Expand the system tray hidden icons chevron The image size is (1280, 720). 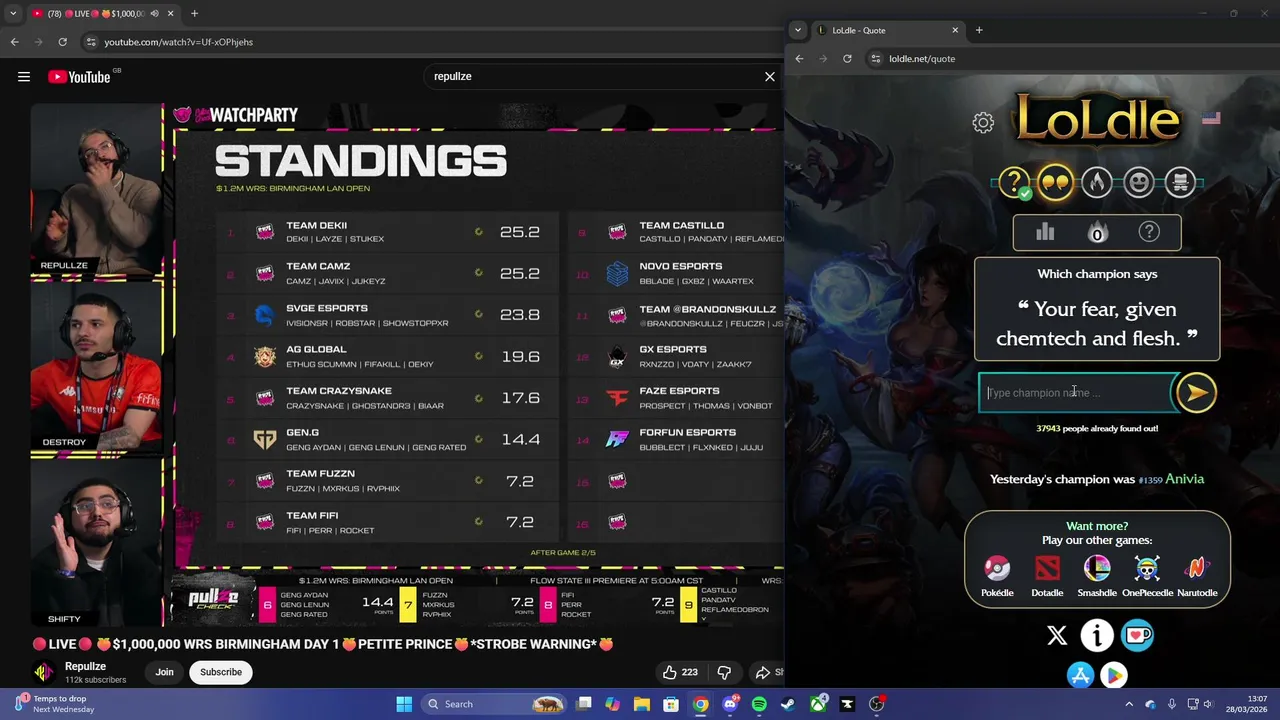1130,704
